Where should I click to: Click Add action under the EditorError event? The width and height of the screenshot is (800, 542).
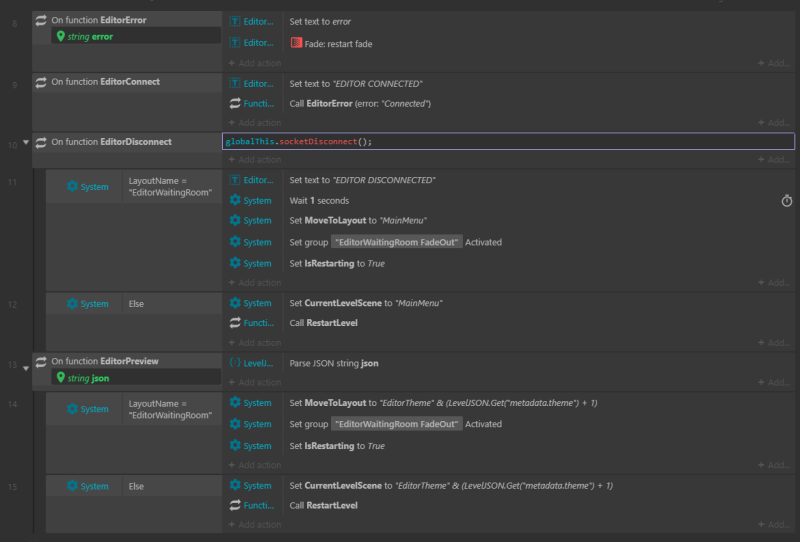[255, 63]
